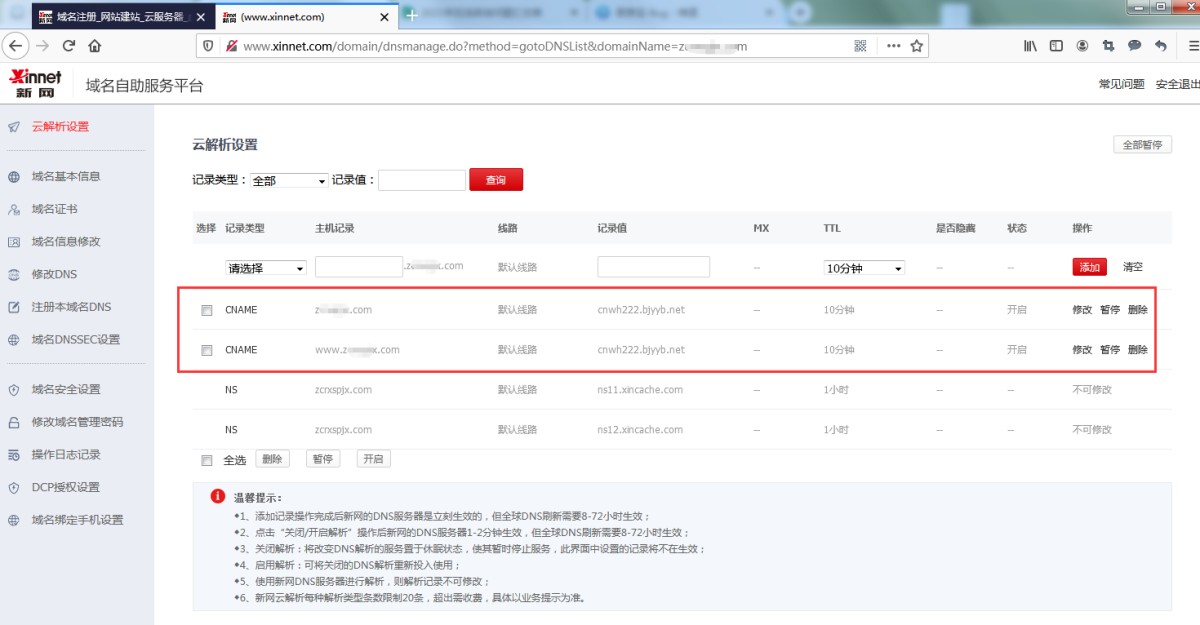Check the www CNAME record checkbox
The image size is (1200, 625).
click(x=207, y=351)
